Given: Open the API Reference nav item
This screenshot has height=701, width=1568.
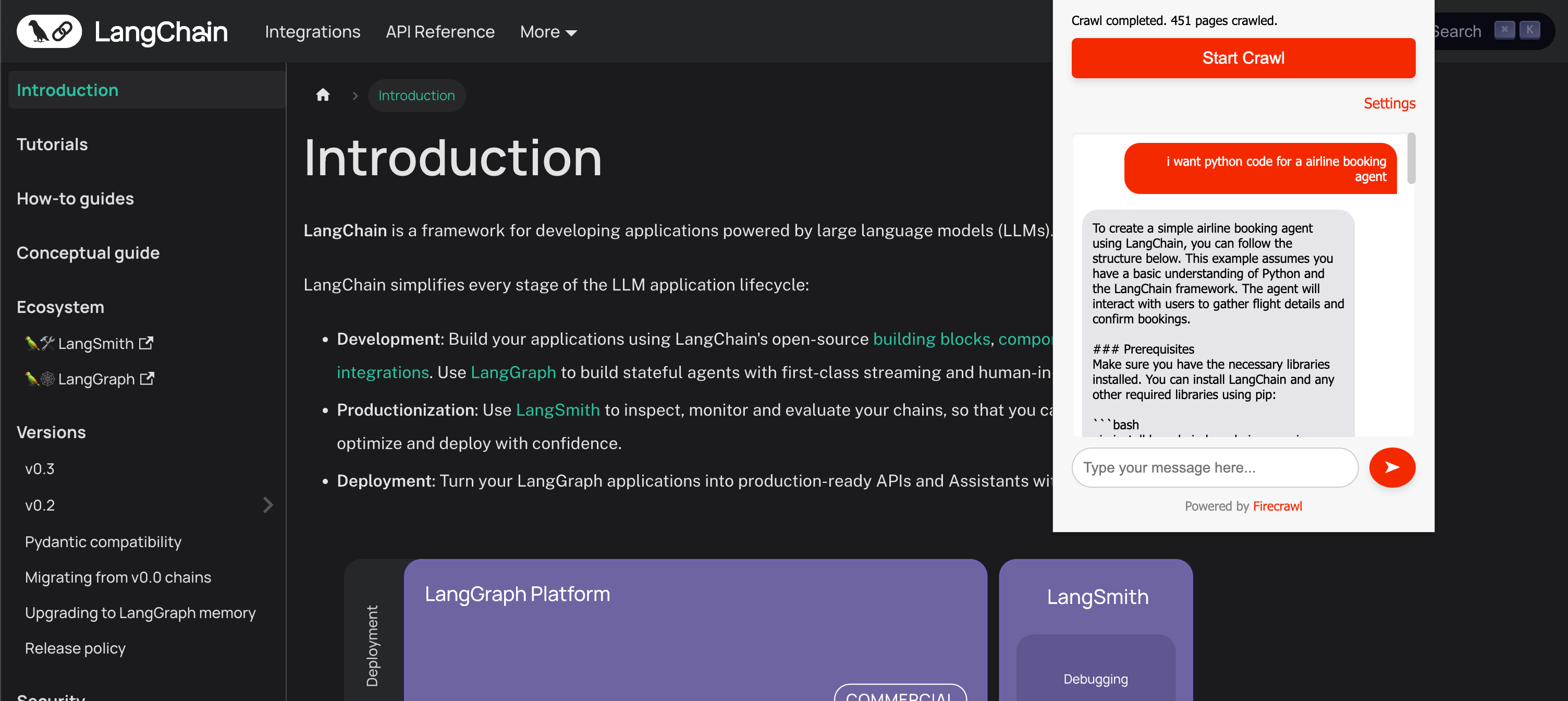Looking at the screenshot, I should 439,32.
